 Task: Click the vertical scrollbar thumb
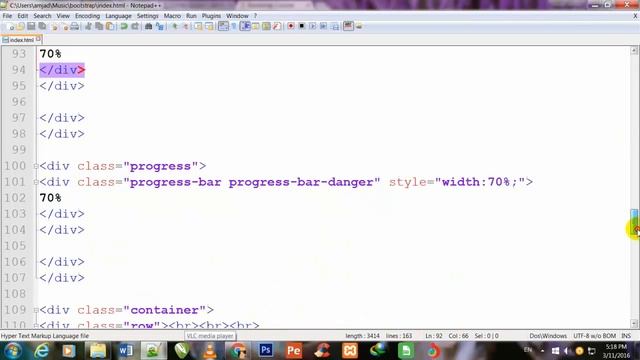point(634,222)
